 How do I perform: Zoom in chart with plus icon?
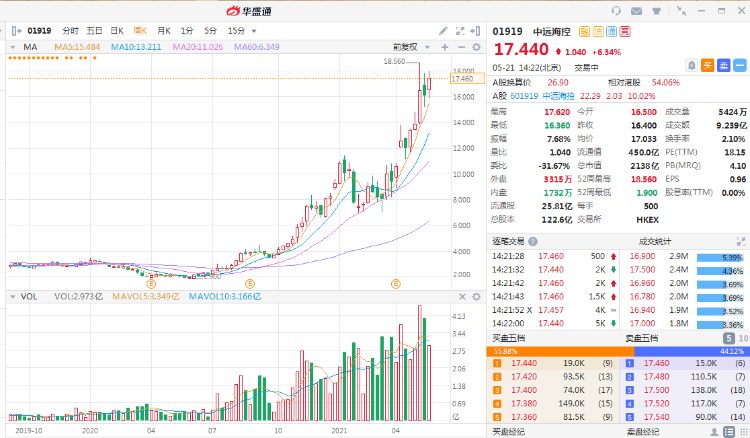click(x=445, y=47)
